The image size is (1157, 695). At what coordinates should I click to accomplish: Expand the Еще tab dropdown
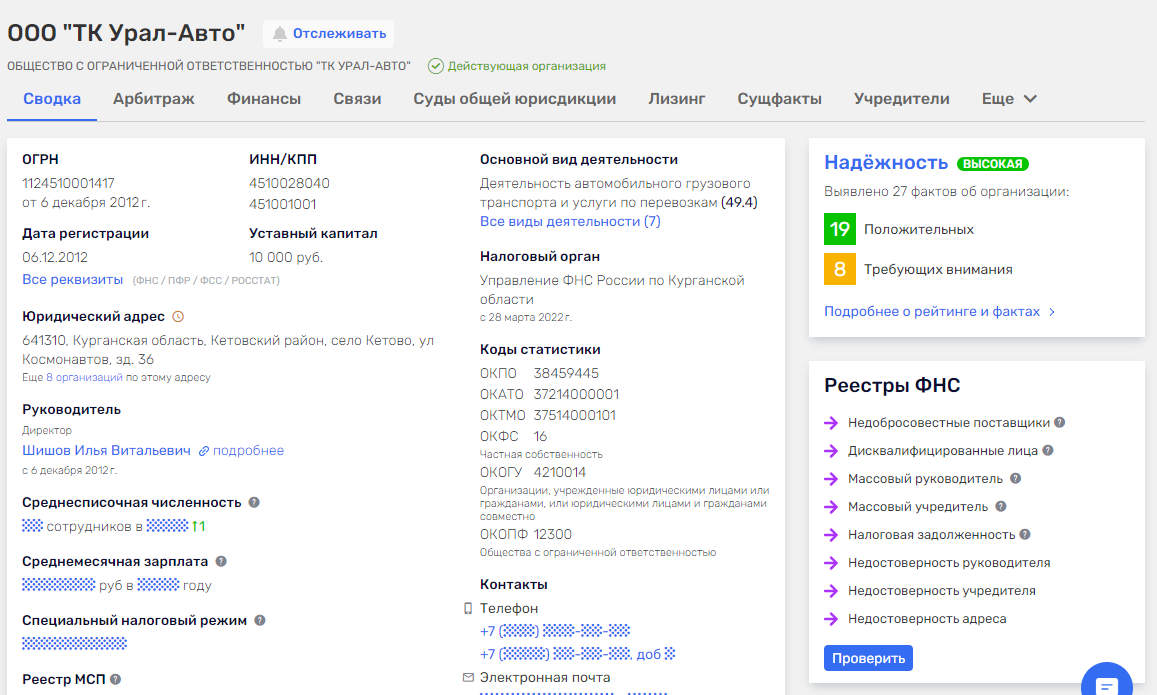pos(1009,99)
